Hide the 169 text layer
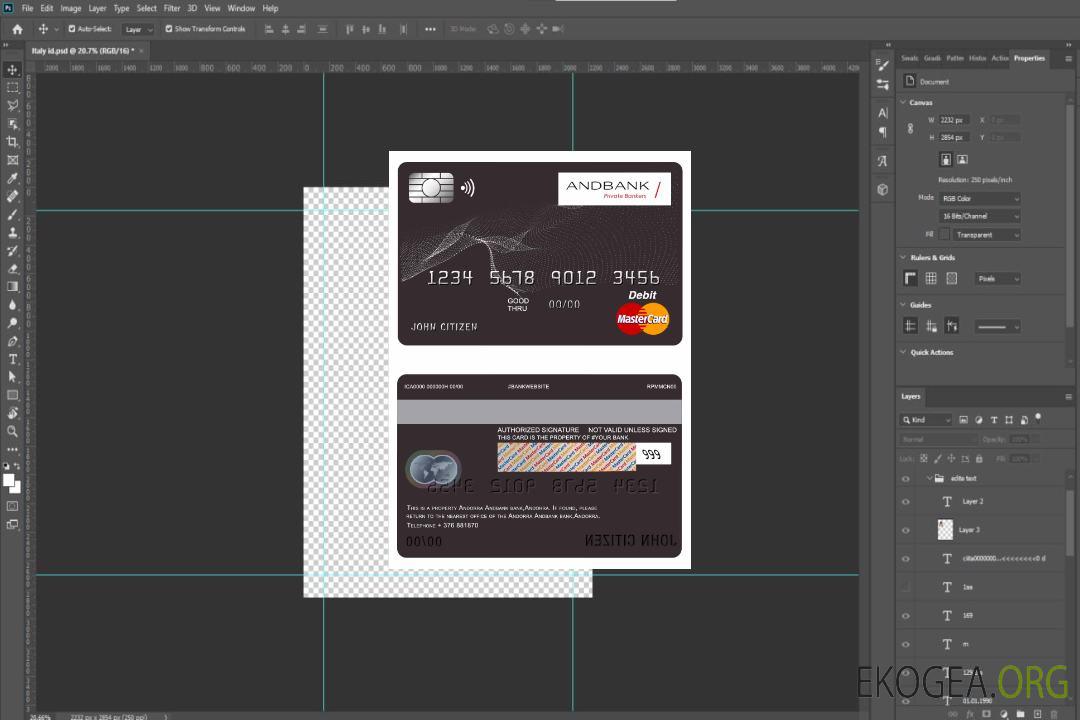Screen dimensions: 1080x720 click(x=906, y=616)
